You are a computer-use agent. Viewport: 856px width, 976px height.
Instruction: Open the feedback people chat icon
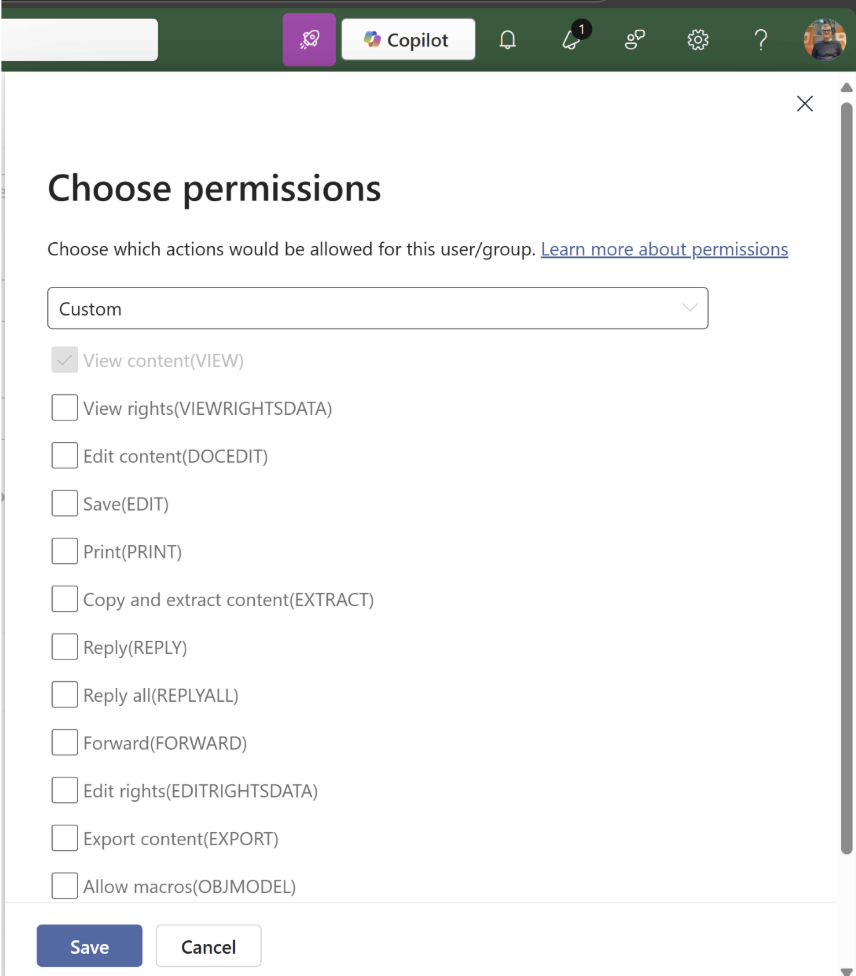(634, 40)
